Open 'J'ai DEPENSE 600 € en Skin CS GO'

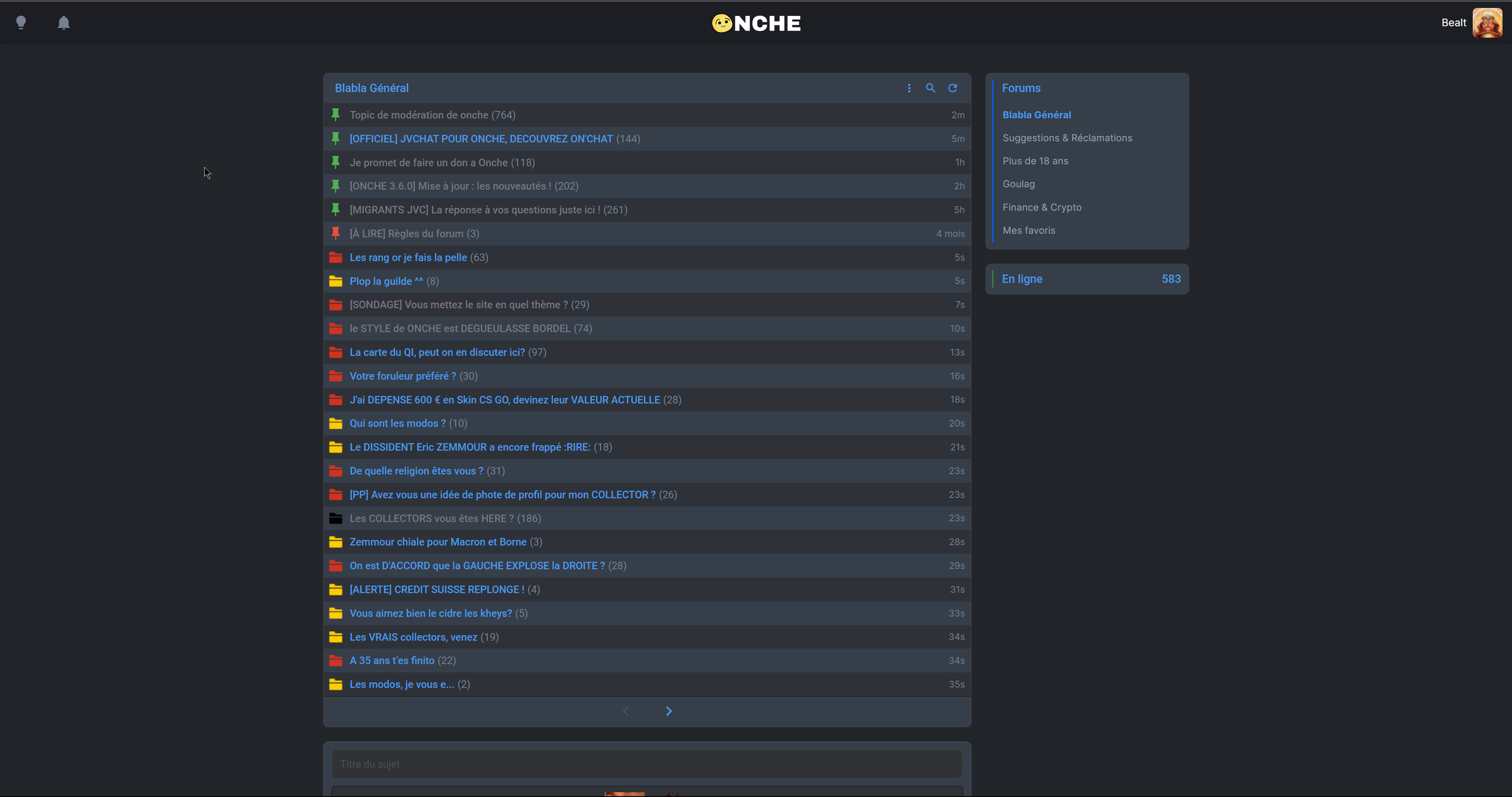tap(504, 399)
